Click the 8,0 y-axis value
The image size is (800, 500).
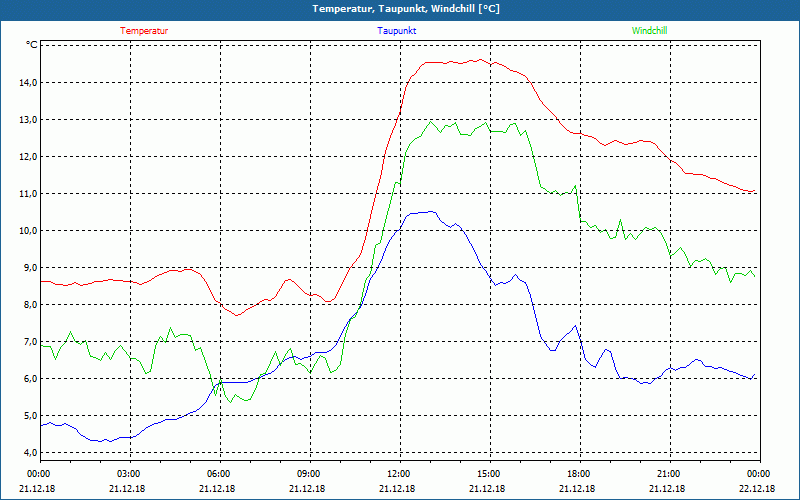point(31,305)
